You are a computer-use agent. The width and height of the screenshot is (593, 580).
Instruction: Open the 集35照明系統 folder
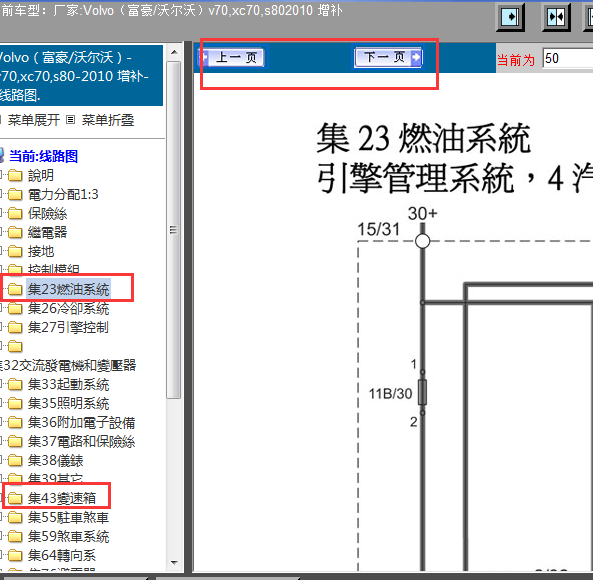pyautogui.click(x=68, y=403)
